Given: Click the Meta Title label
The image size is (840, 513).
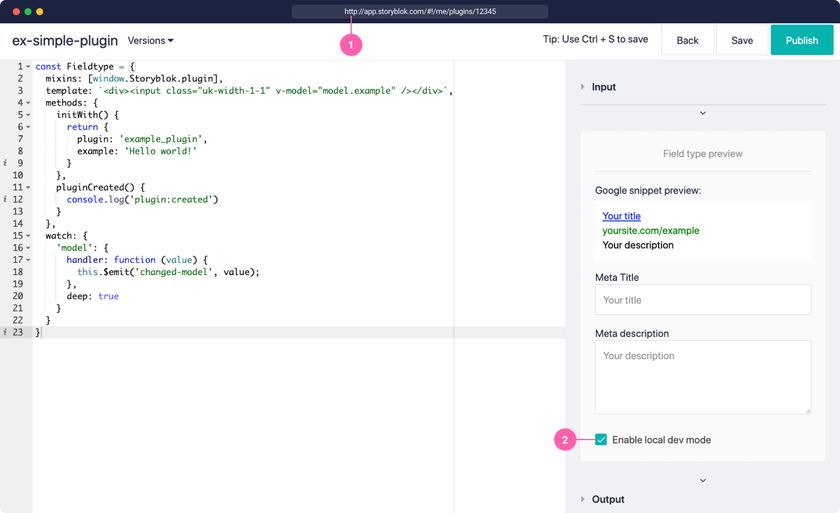Looking at the screenshot, I should coord(617,277).
